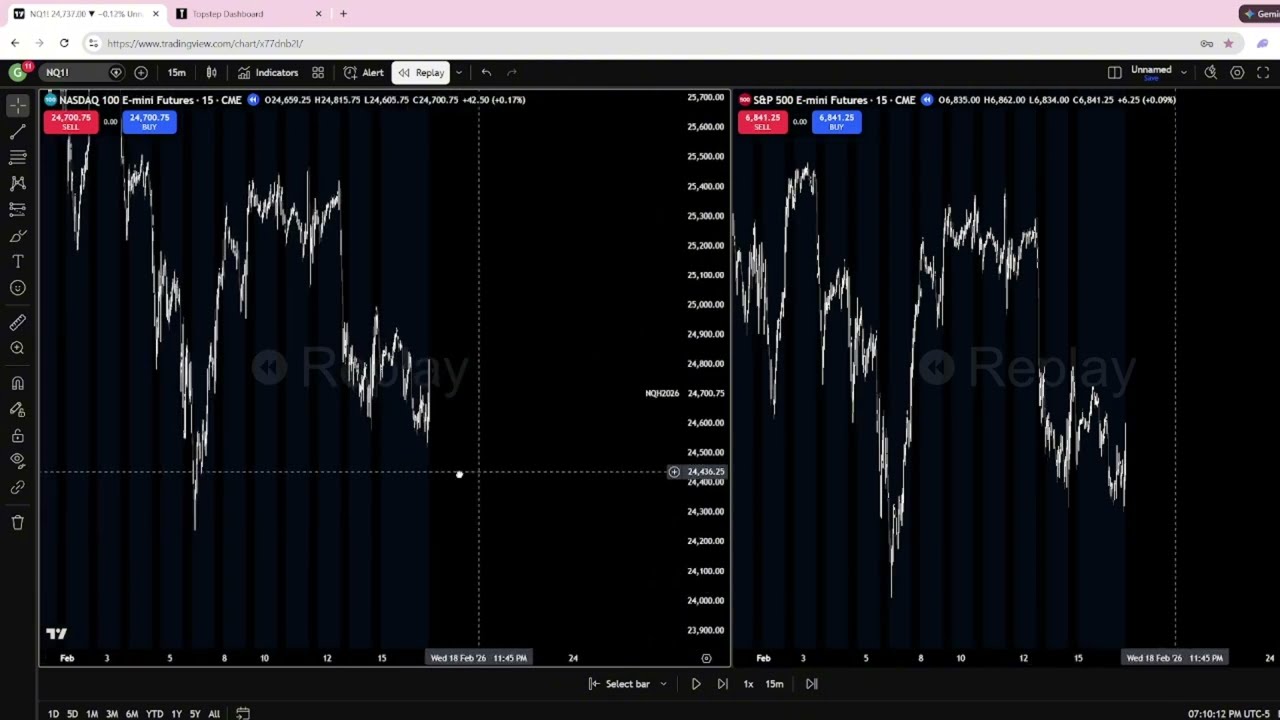
Task: Select the All date range
Action: [214, 714]
